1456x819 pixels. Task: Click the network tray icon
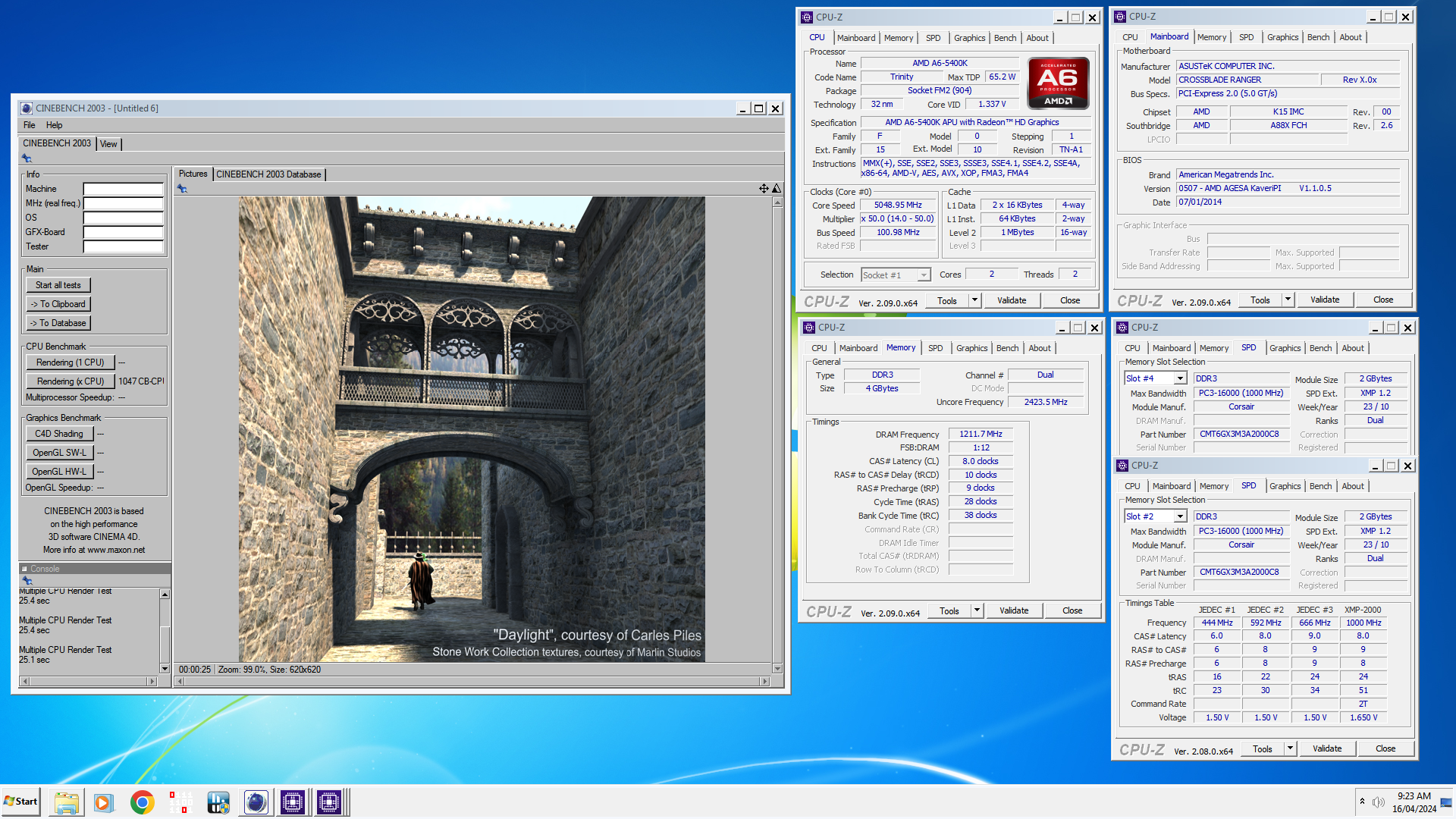1446,802
